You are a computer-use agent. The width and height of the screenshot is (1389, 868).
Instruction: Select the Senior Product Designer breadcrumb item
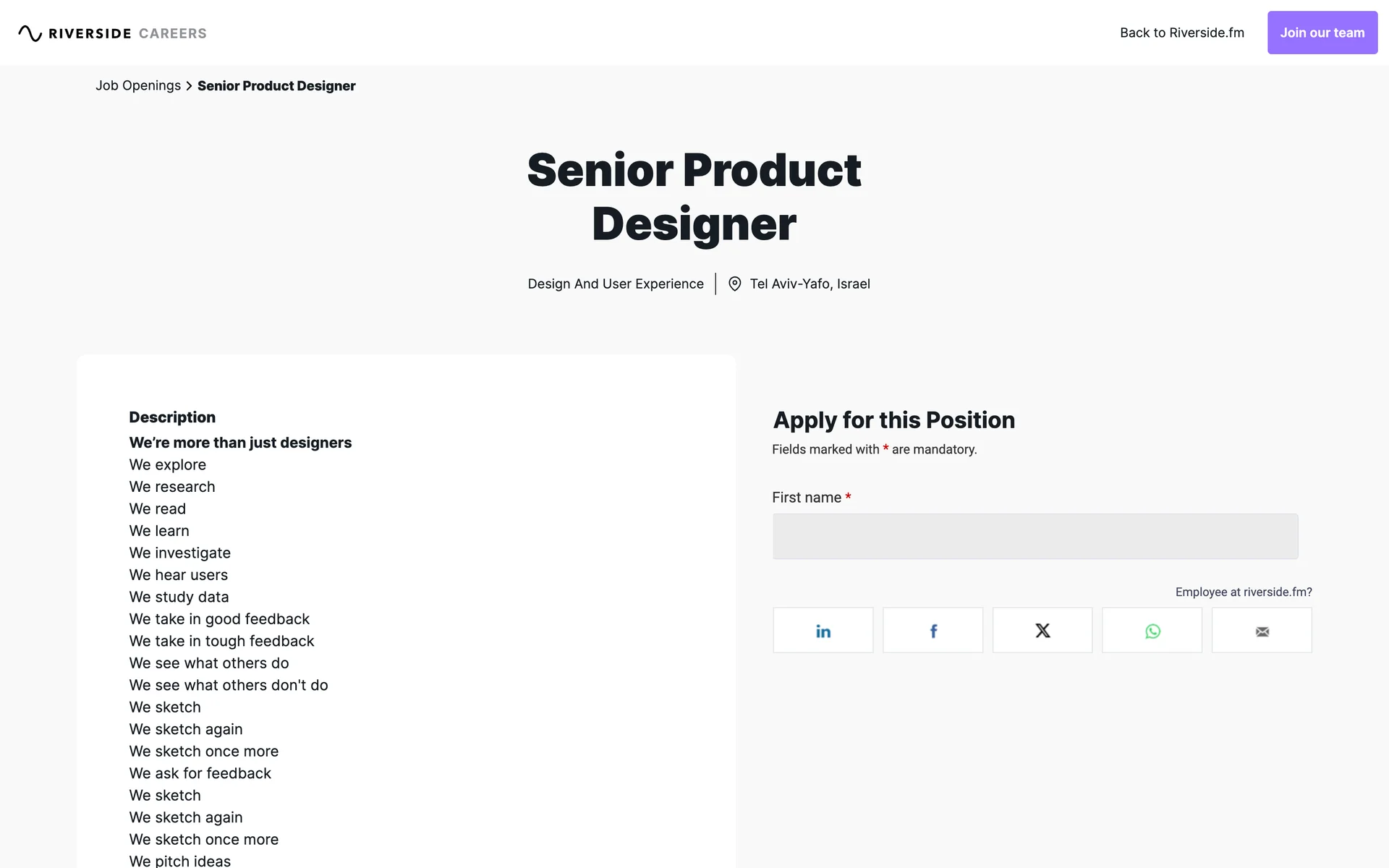(x=276, y=86)
